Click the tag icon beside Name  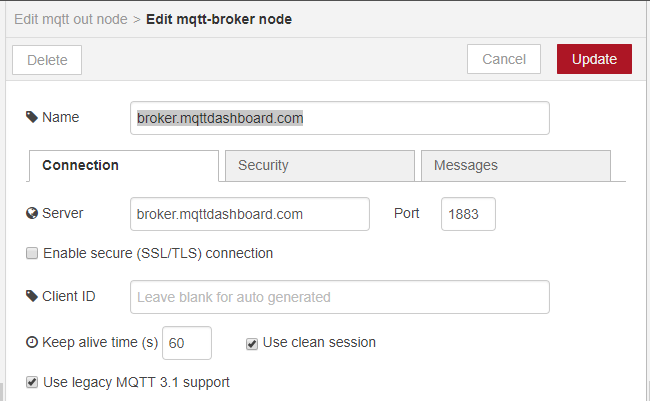point(32,117)
